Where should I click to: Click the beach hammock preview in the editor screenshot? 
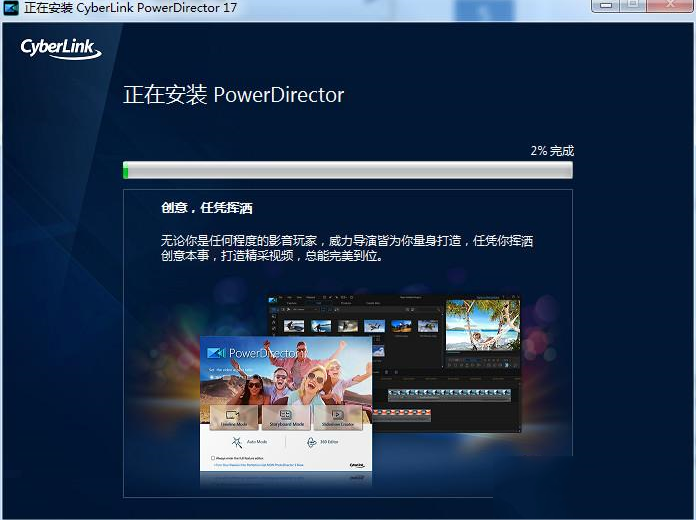point(482,323)
